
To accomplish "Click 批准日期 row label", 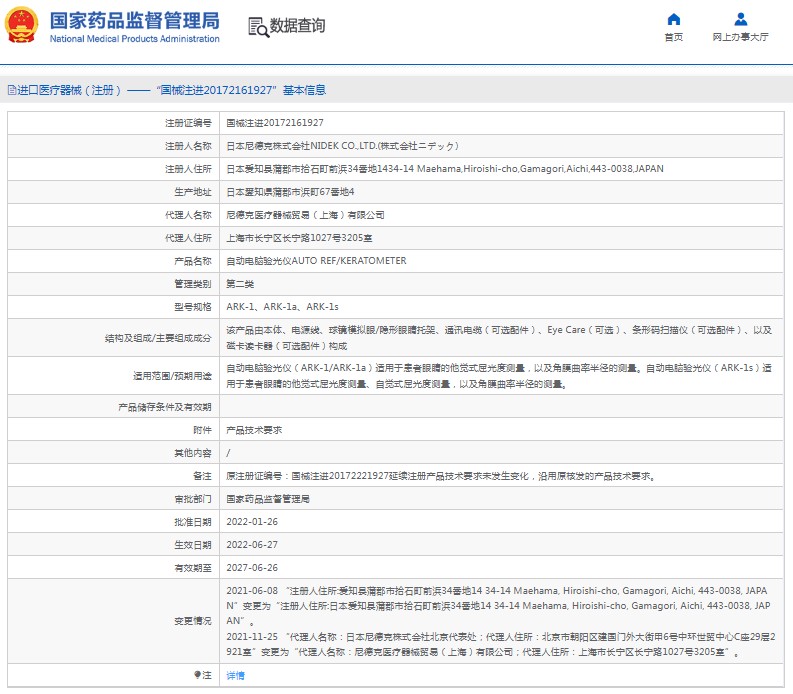I will click(x=193, y=522).
